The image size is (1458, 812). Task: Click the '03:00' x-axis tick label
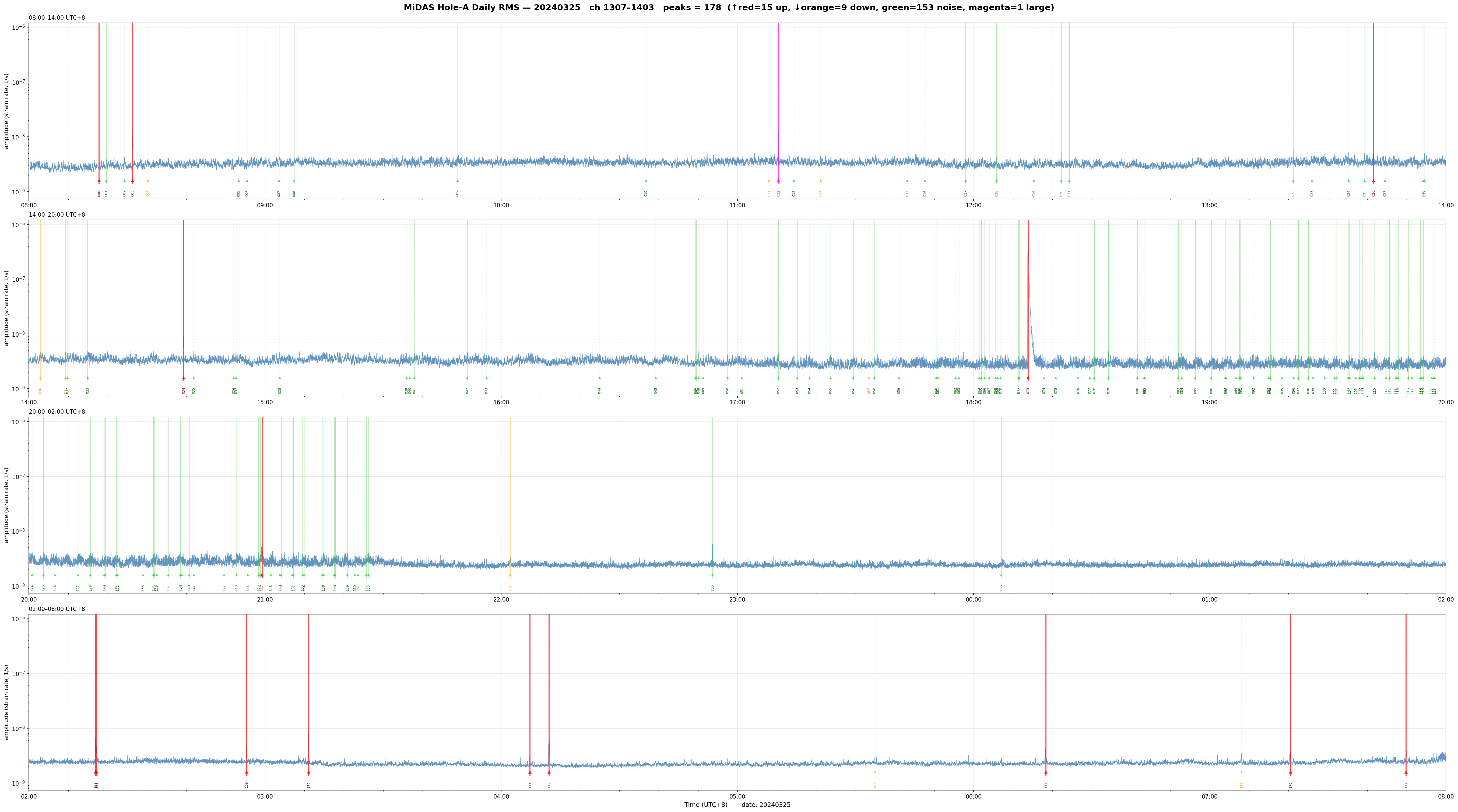(265, 797)
